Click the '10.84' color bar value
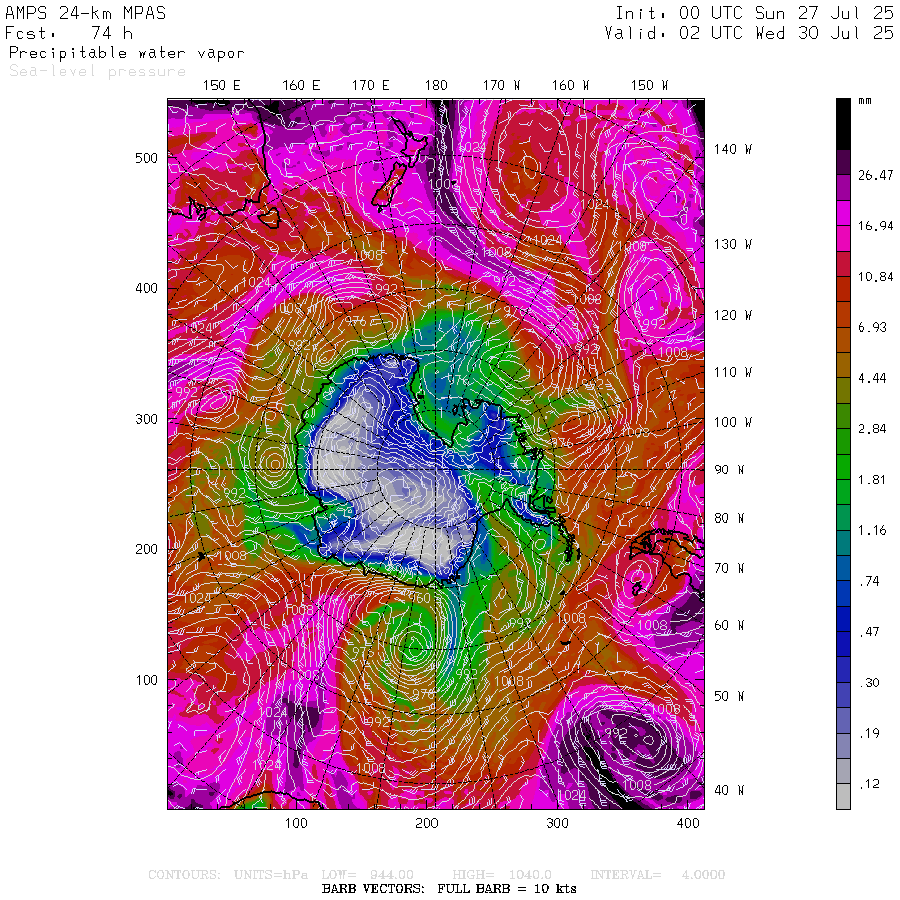The height and width of the screenshot is (900, 900). point(876,277)
